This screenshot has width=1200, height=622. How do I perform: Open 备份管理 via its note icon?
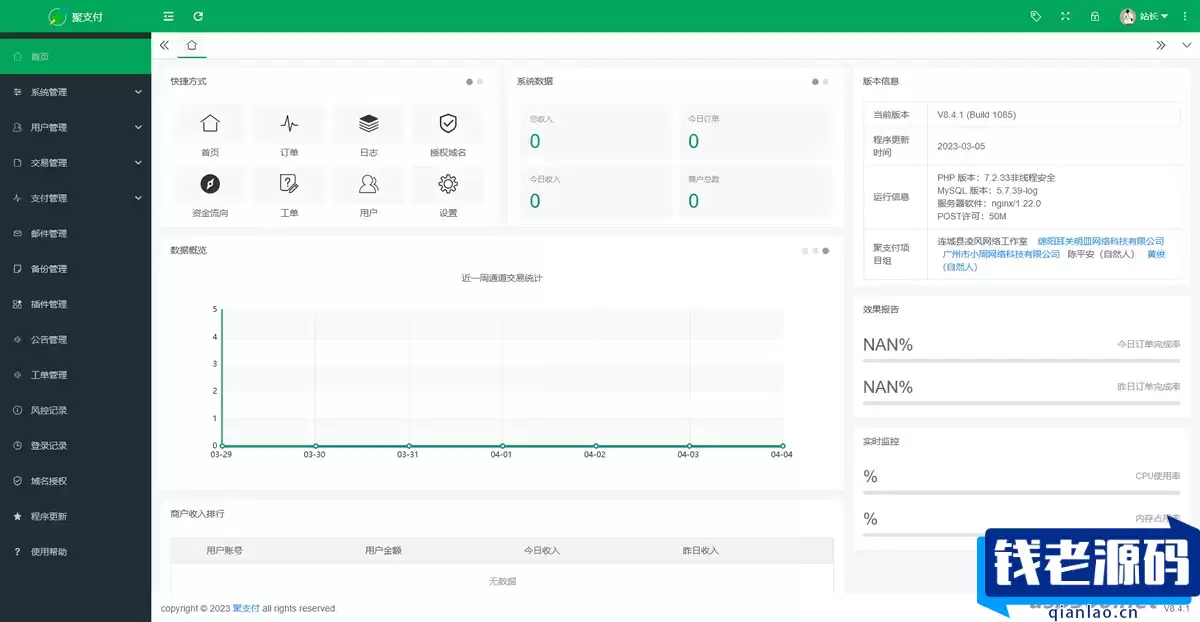[17, 269]
